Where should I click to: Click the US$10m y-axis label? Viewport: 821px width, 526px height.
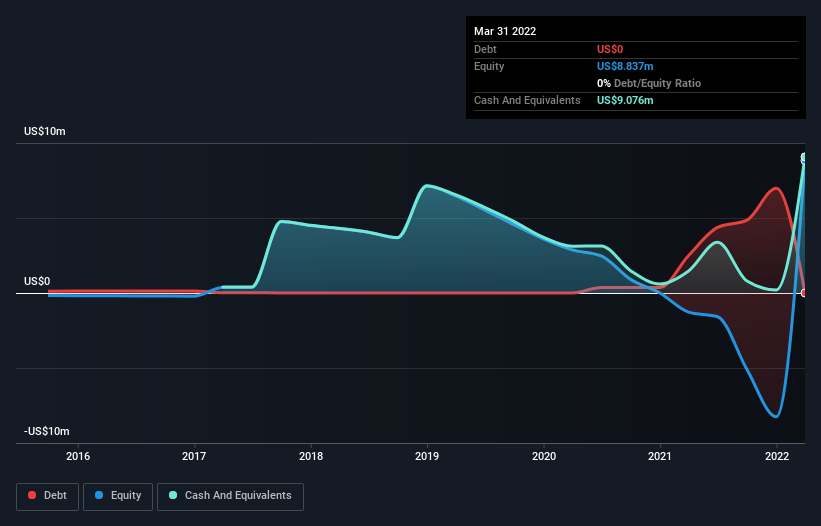45,131
